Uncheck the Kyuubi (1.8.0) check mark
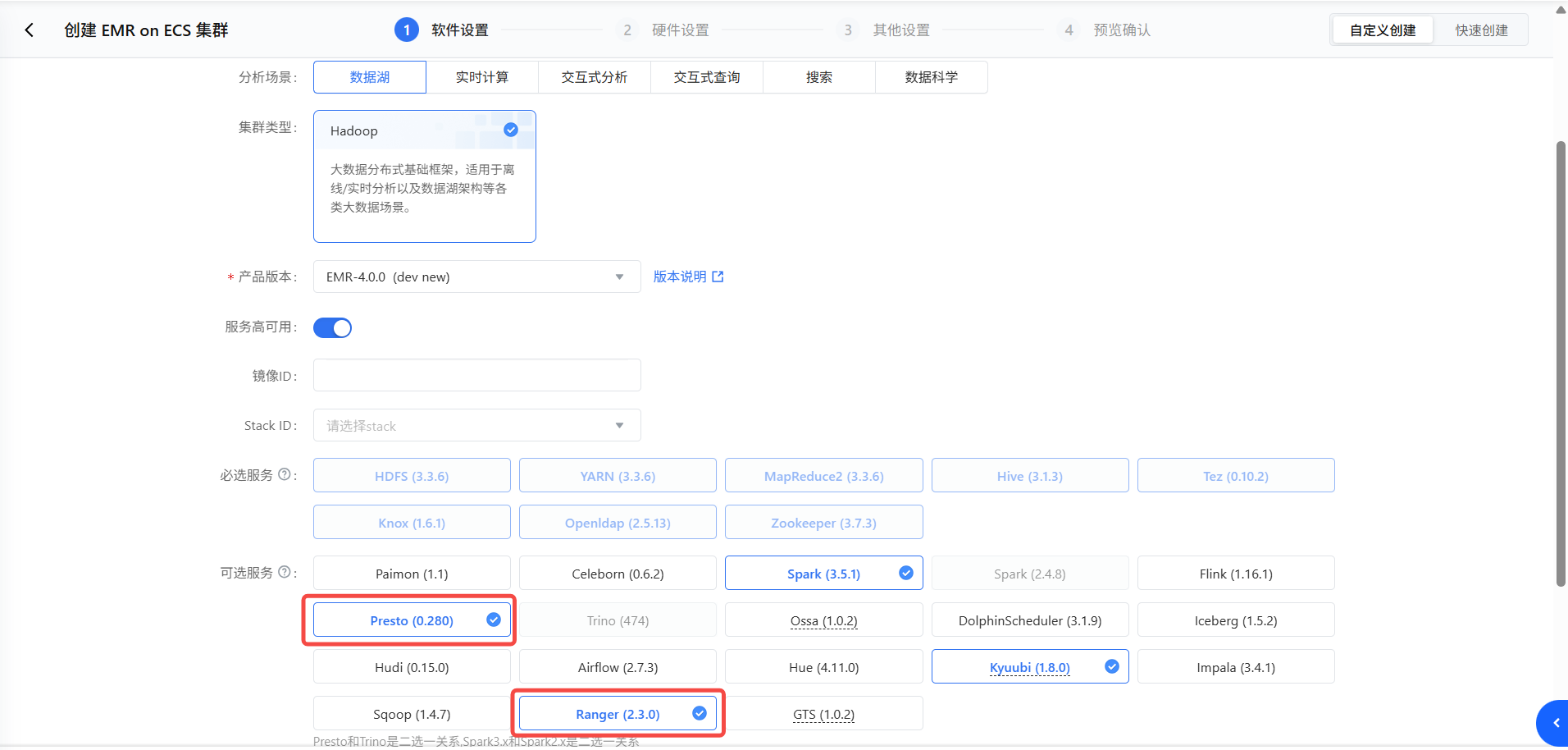The width and height of the screenshot is (1568, 750). [x=1112, y=666]
